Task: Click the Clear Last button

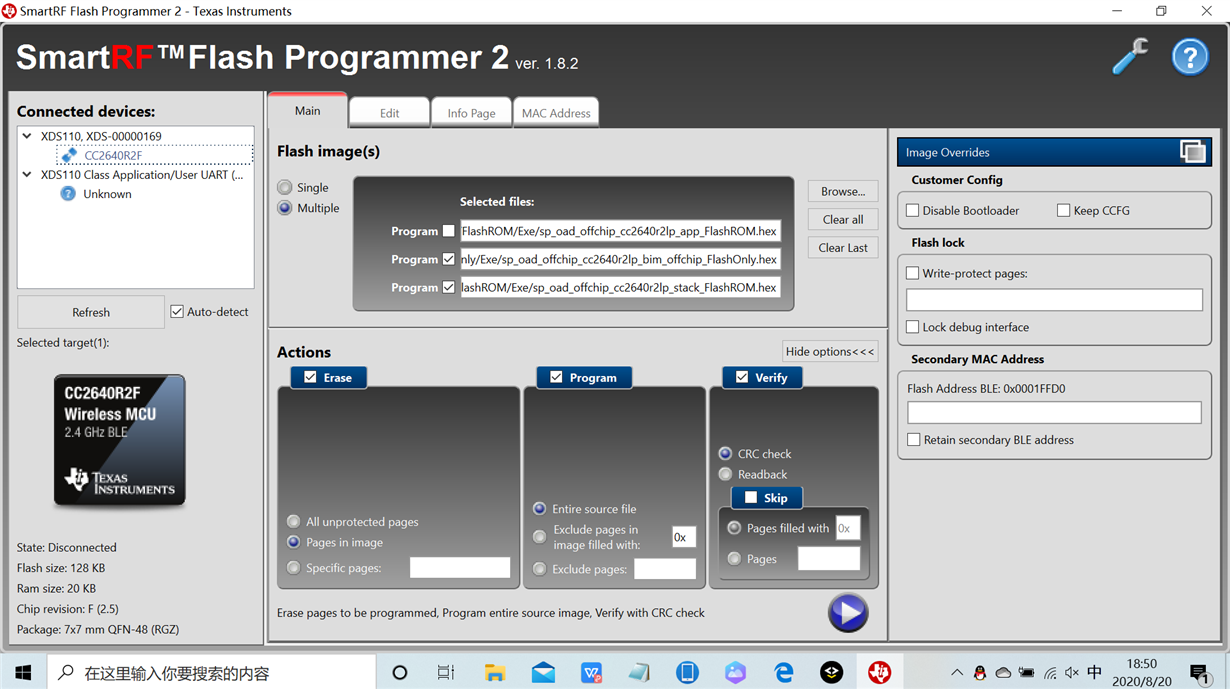Action: [843, 247]
